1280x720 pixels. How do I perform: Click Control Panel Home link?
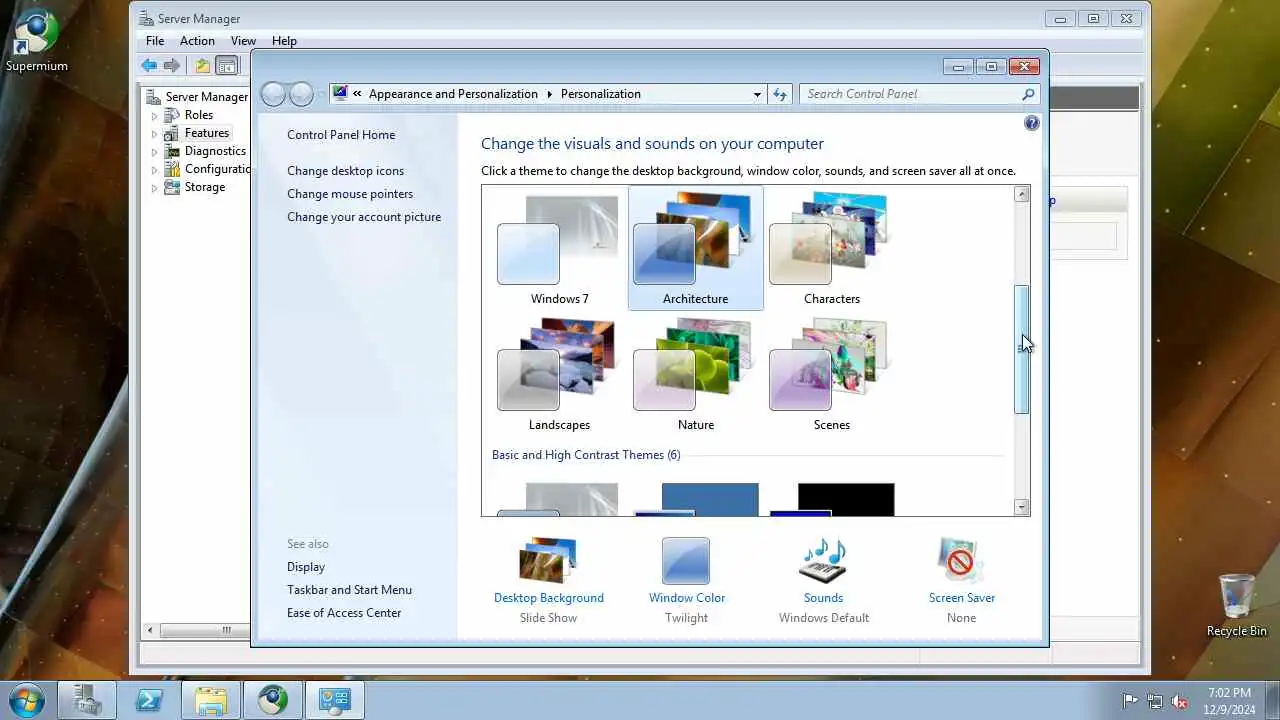click(x=341, y=135)
